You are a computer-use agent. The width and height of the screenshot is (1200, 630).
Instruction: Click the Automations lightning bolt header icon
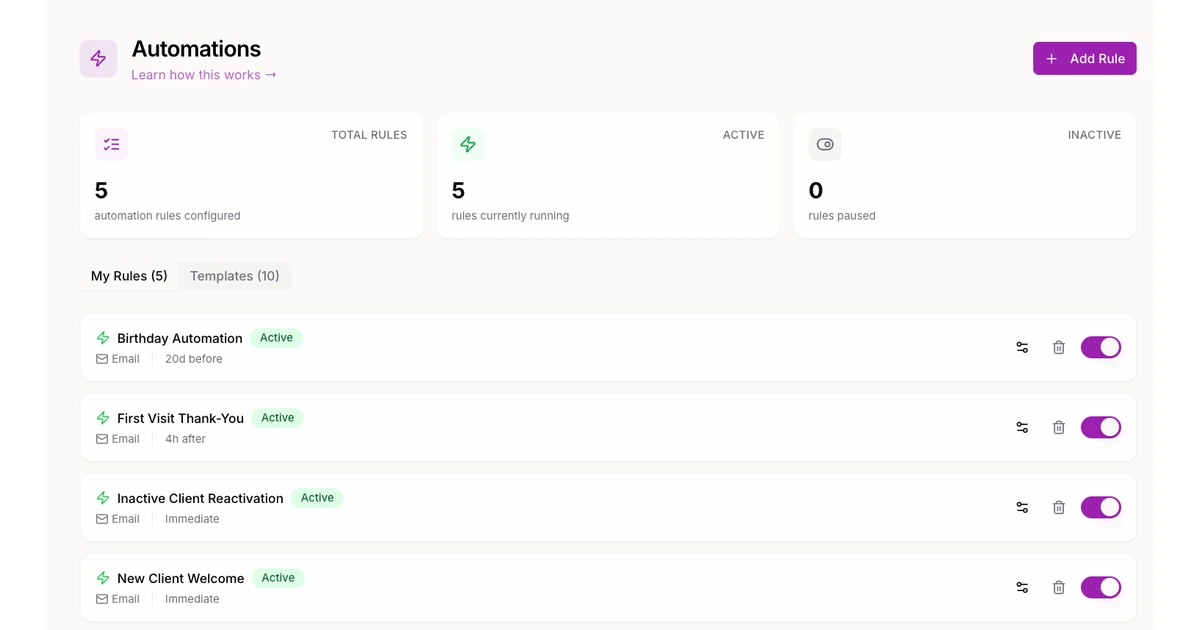click(x=98, y=59)
